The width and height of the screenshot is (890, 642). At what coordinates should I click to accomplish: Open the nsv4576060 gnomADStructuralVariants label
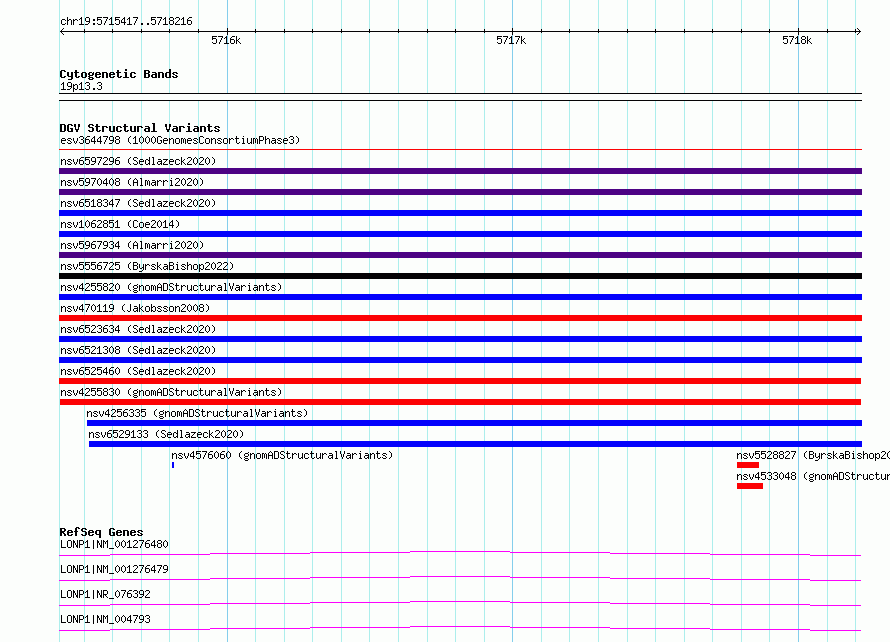[282, 455]
